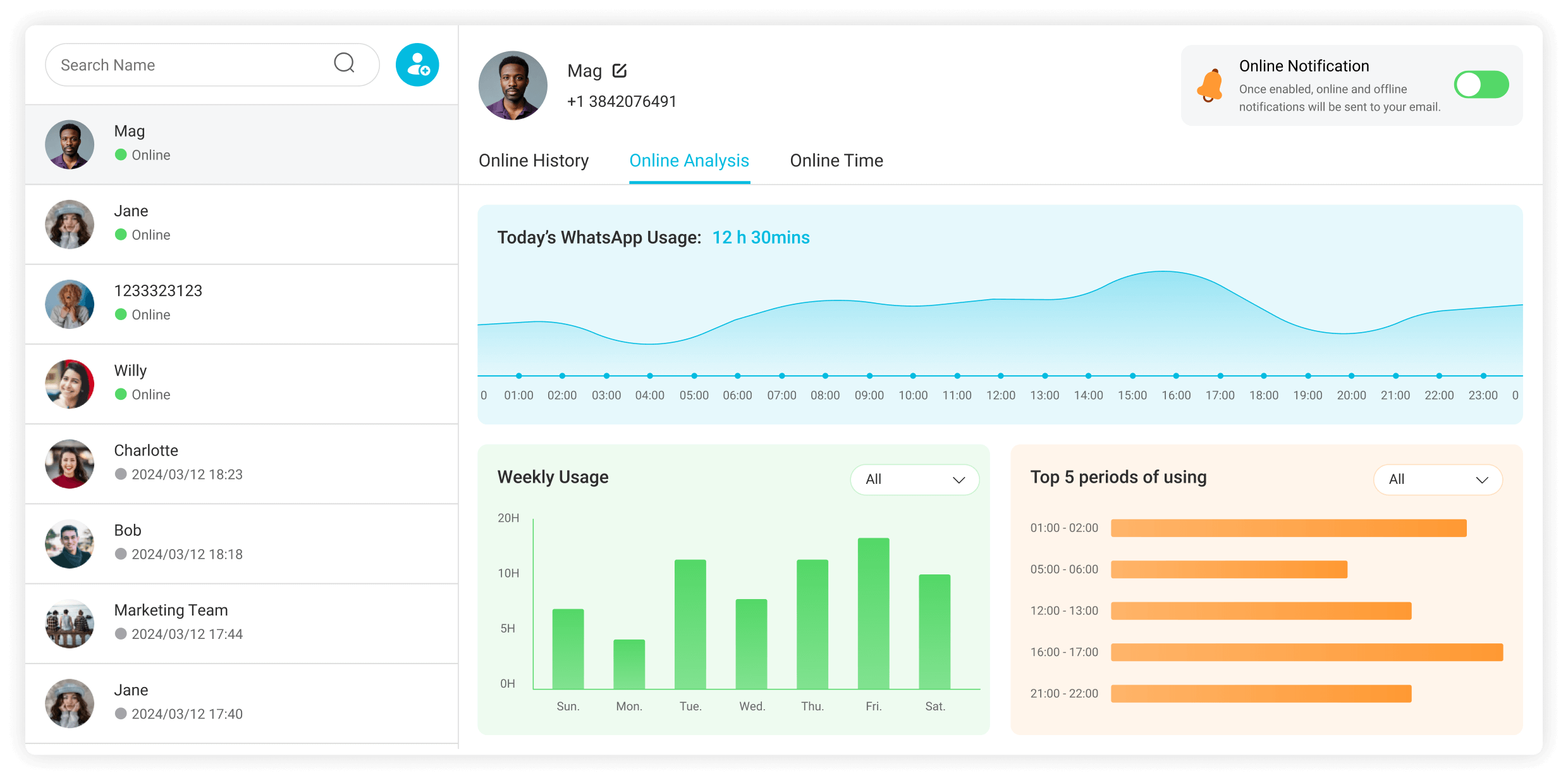
Task: Click the 01:00 - 02:00 period bar
Action: pyautogui.click(x=1289, y=528)
